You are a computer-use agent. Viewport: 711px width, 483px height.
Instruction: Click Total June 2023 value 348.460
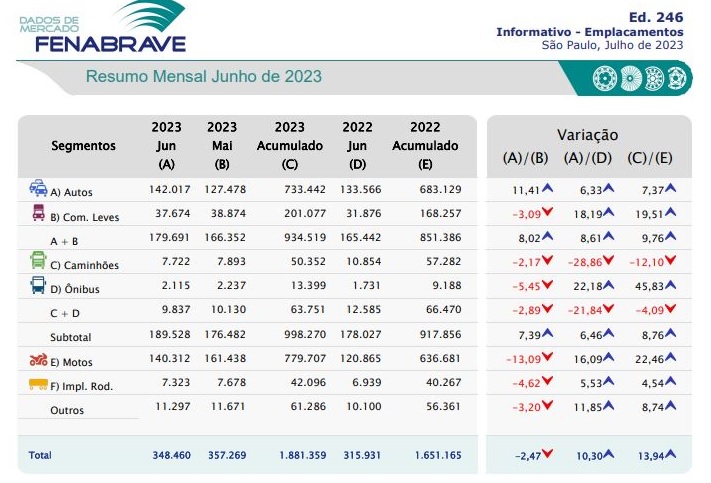coord(171,455)
